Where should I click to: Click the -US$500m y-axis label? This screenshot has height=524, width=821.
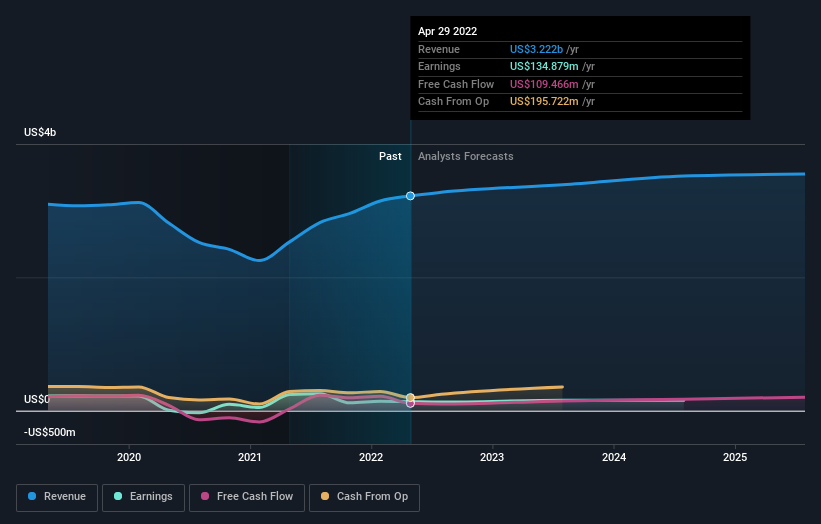click(50, 432)
